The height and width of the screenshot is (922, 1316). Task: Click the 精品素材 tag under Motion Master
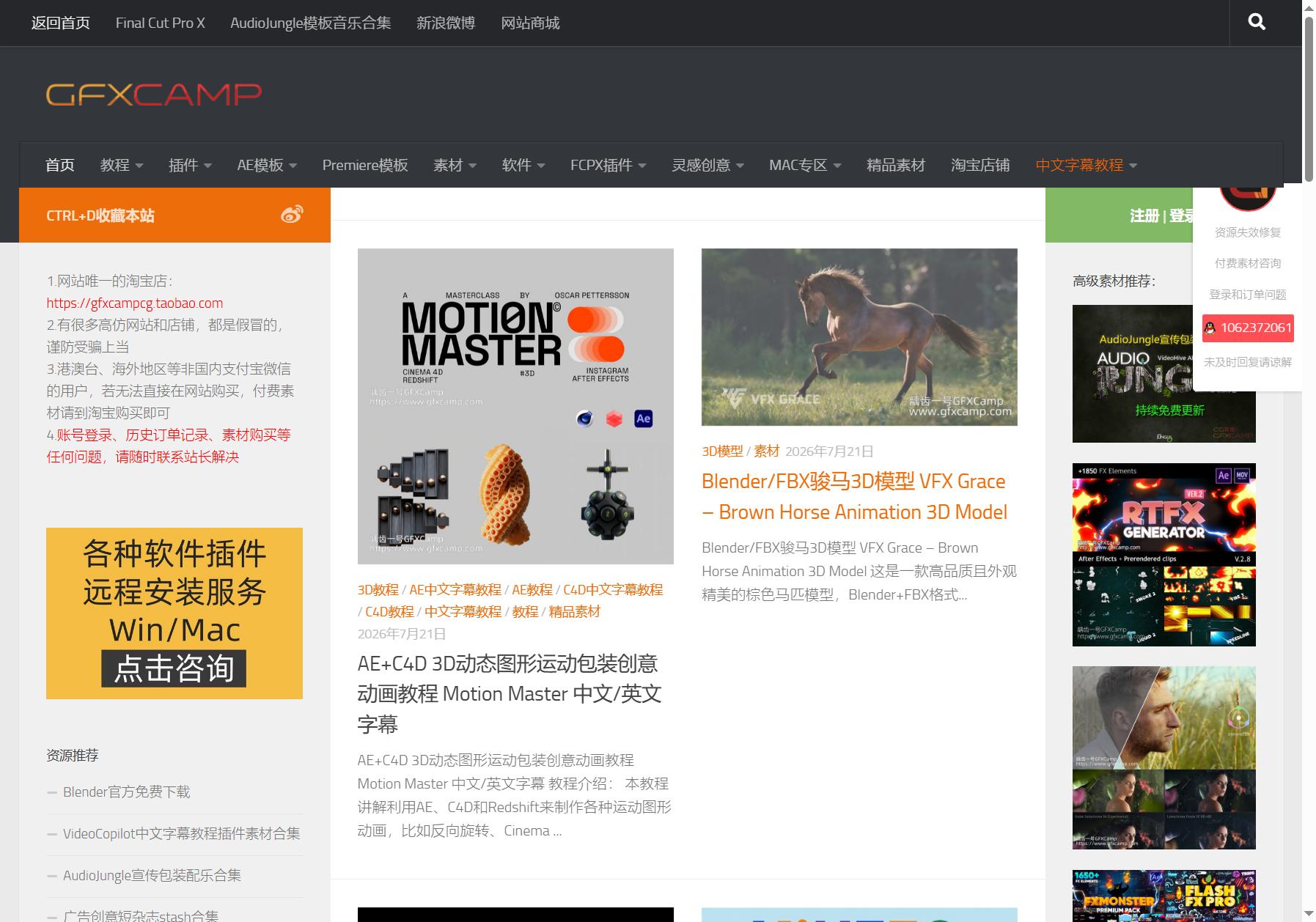coord(574,611)
